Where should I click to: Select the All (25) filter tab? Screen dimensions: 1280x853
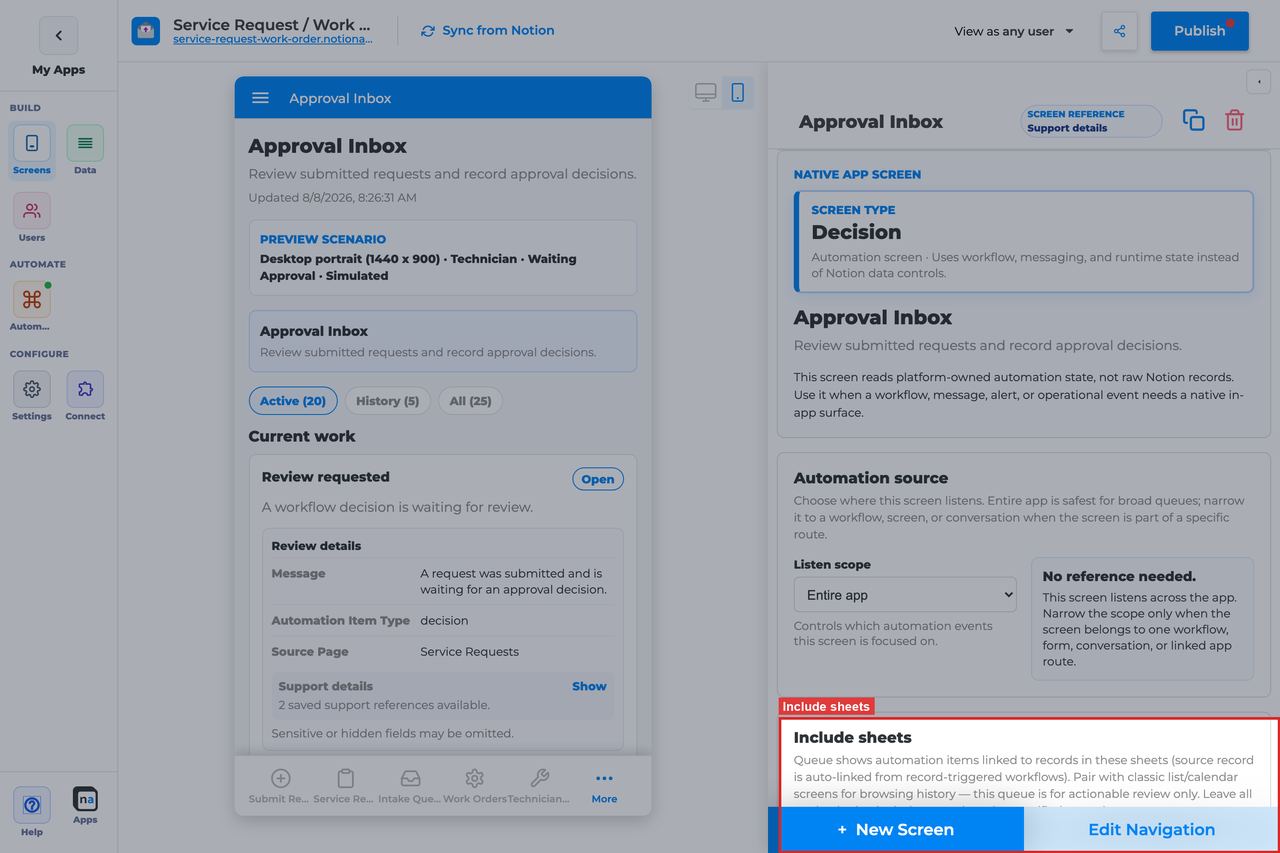(x=470, y=401)
